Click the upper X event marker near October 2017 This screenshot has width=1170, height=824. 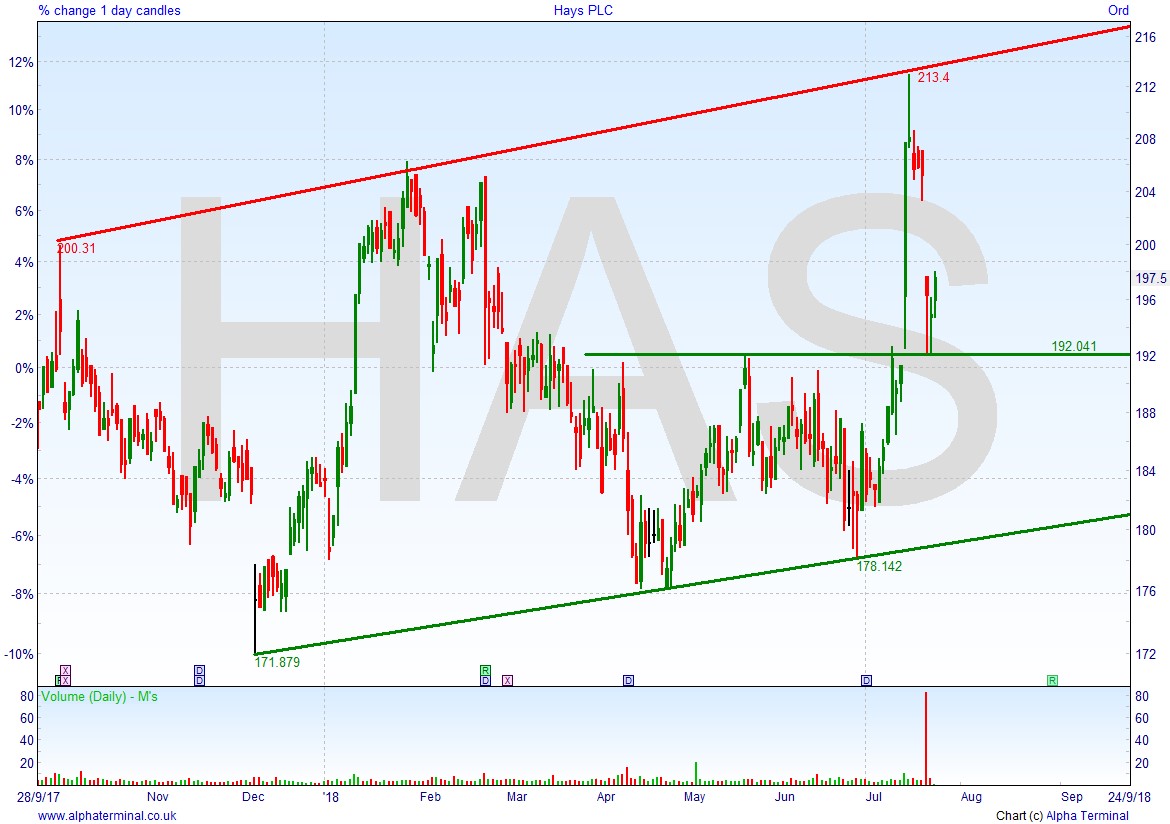65,670
